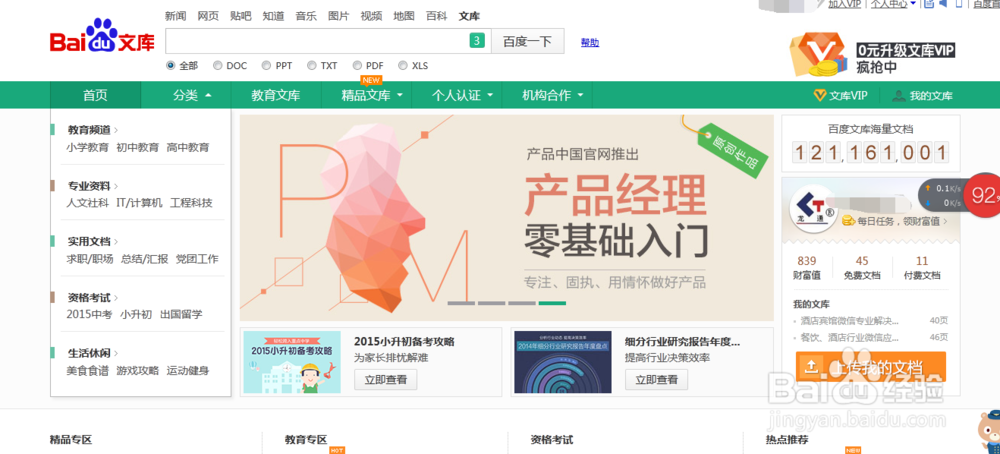1000x454 pixels.
Task: Open the 教育文库 navigation tab
Action: pos(276,96)
